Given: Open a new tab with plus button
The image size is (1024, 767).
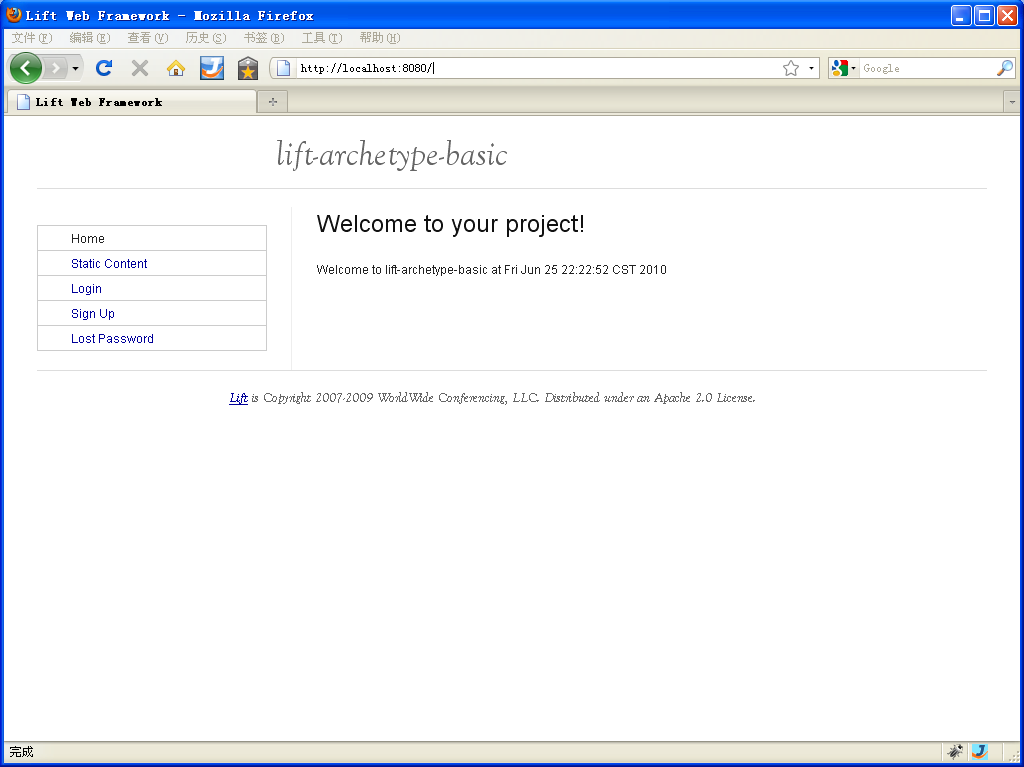Looking at the screenshot, I should pos(273,102).
